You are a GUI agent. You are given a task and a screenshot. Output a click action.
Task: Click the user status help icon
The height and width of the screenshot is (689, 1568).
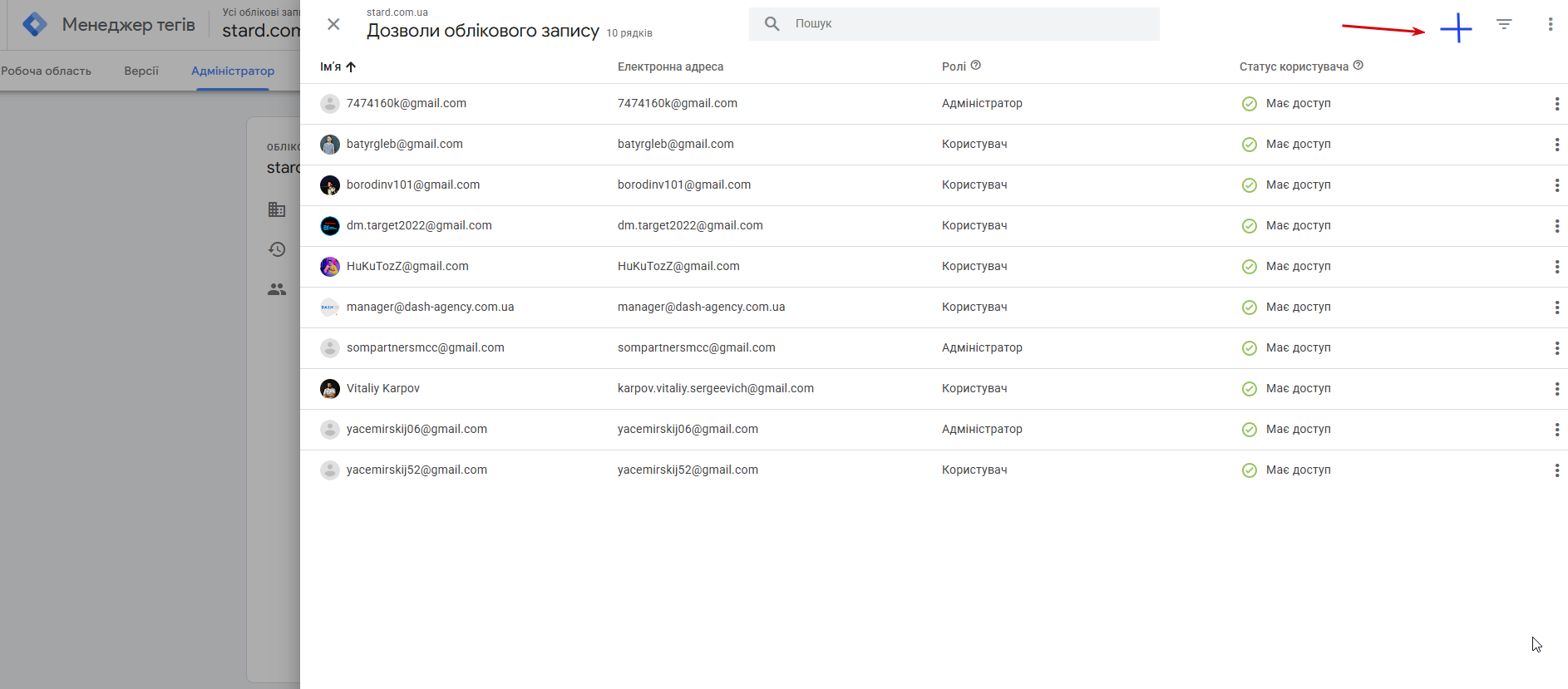pyautogui.click(x=1358, y=66)
